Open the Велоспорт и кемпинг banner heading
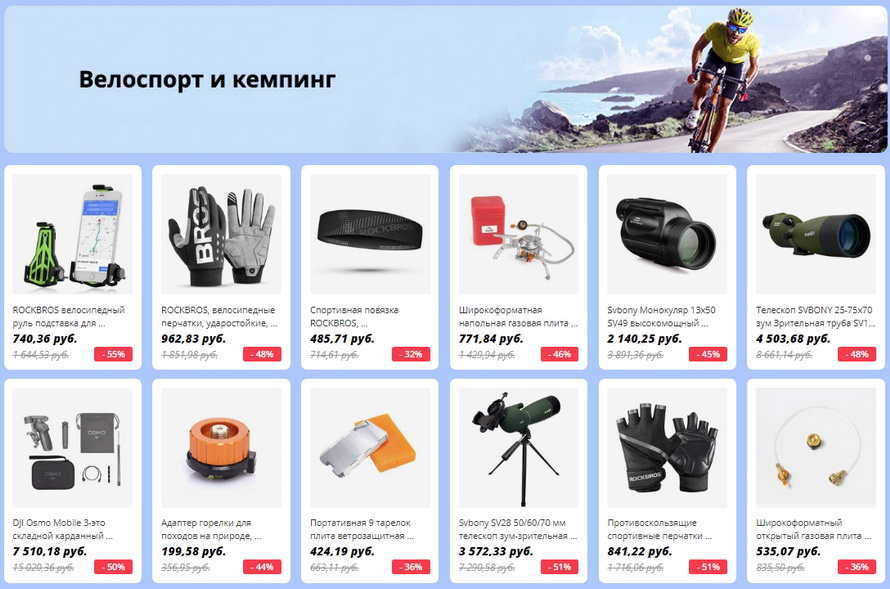This screenshot has height=589, width=890. 207,79
